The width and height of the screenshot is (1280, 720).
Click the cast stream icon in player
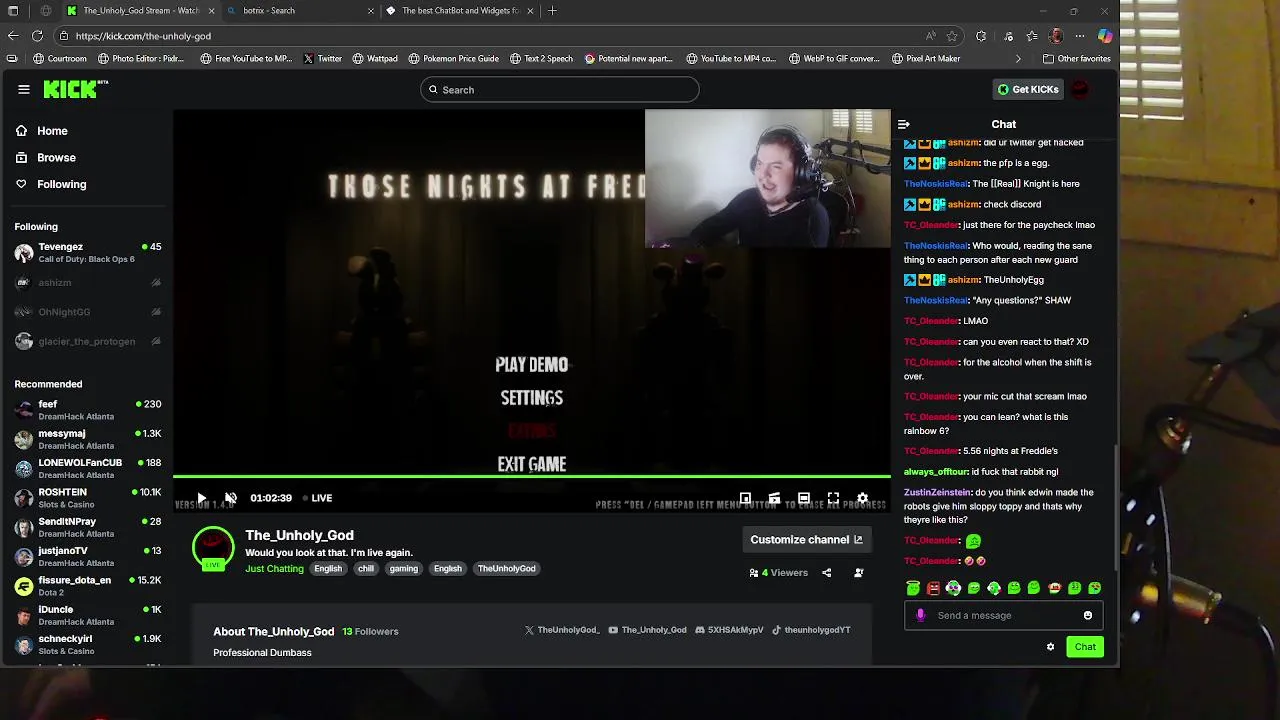[774, 498]
